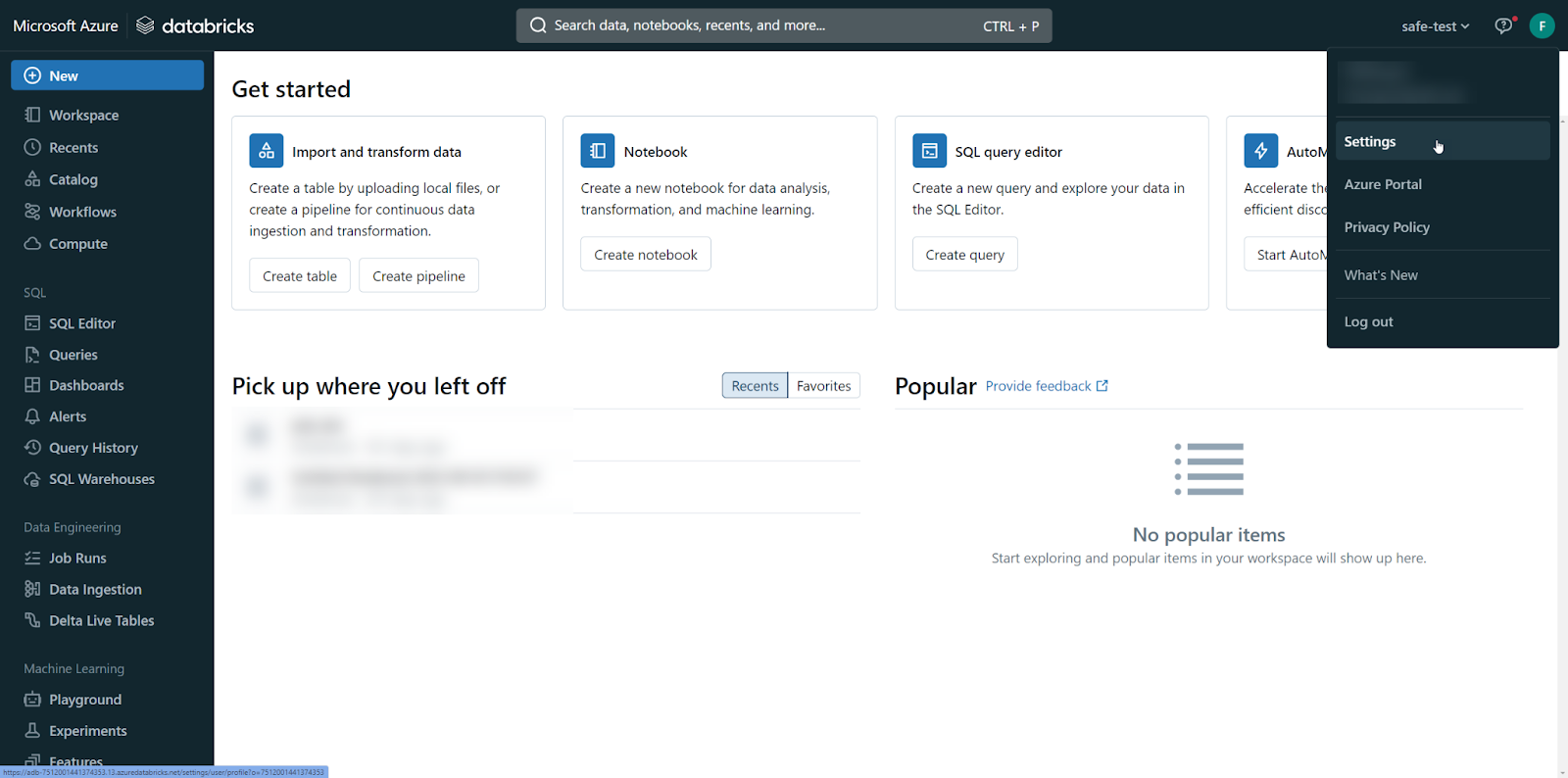Click the Create notebook button
1568x778 pixels.
[x=646, y=255]
